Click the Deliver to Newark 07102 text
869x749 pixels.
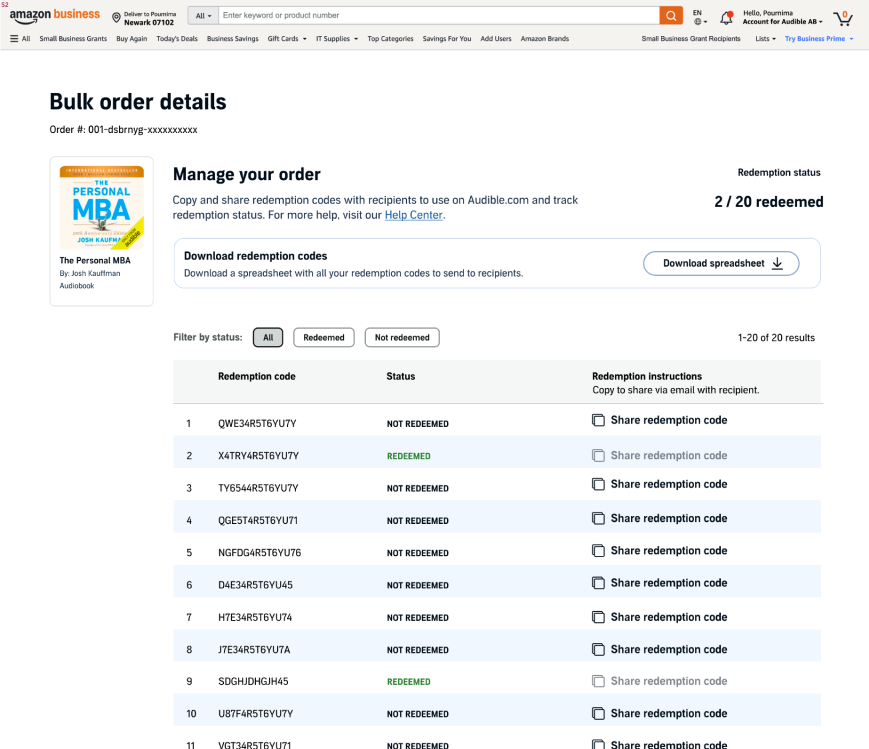[150, 18]
